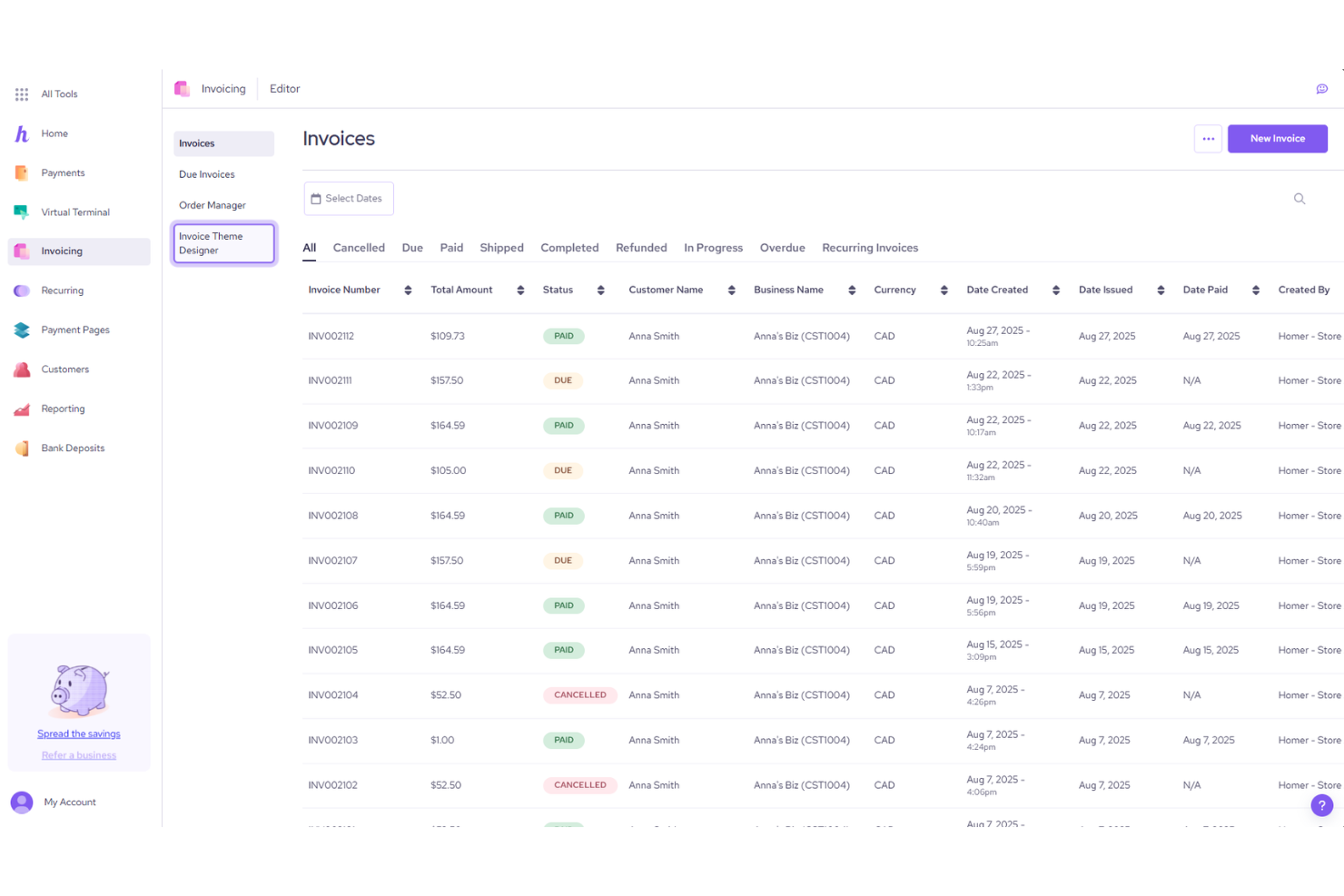Screen dimensions: 1344x896
Task: Open invoice INV002112 from the list
Action: pos(332,335)
